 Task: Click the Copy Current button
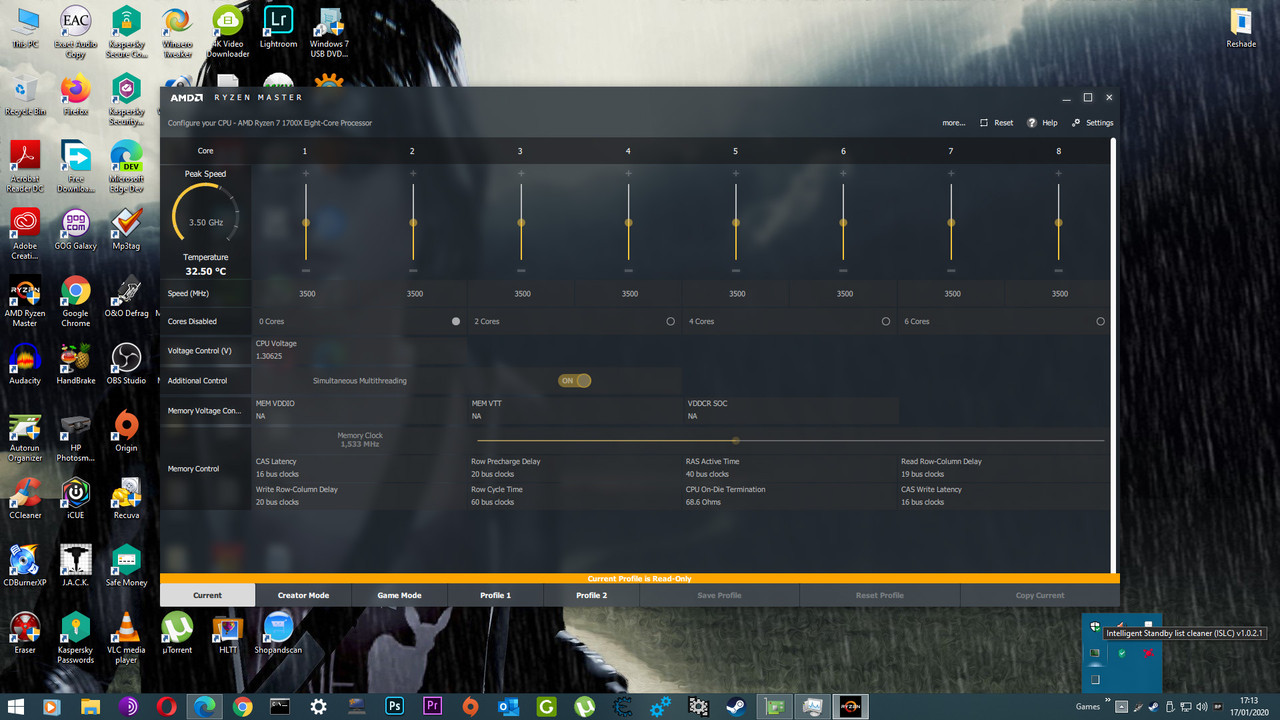coord(1040,595)
